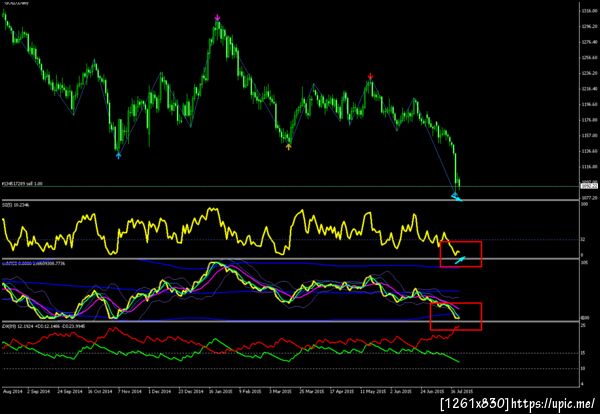Click the 1296.20 price axis label

[x=589, y=26]
